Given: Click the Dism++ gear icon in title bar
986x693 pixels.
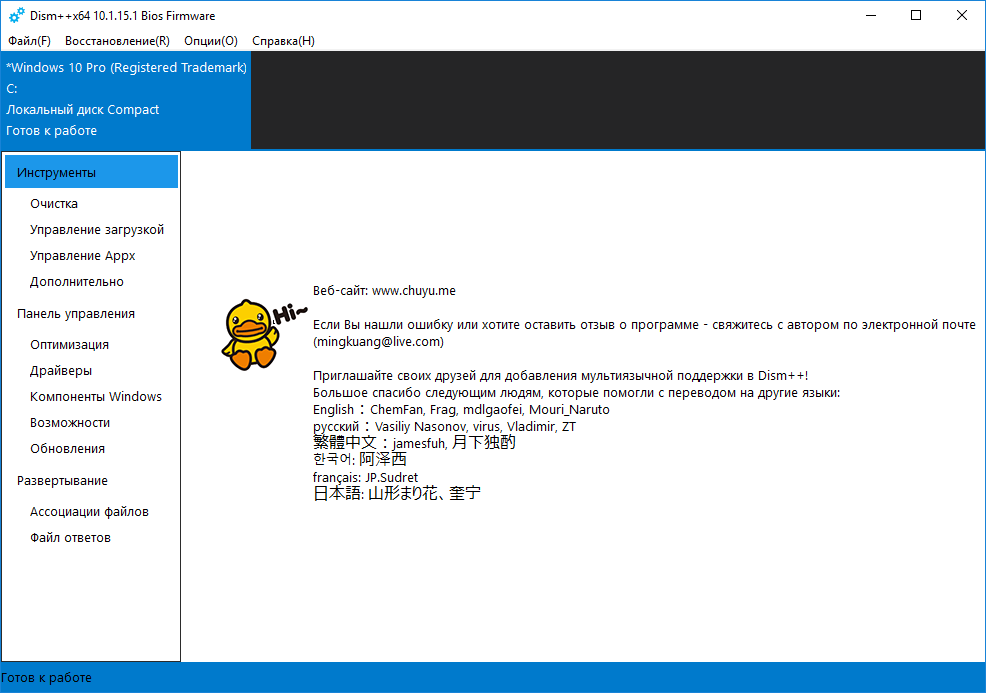Looking at the screenshot, I should click(x=16, y=15).
